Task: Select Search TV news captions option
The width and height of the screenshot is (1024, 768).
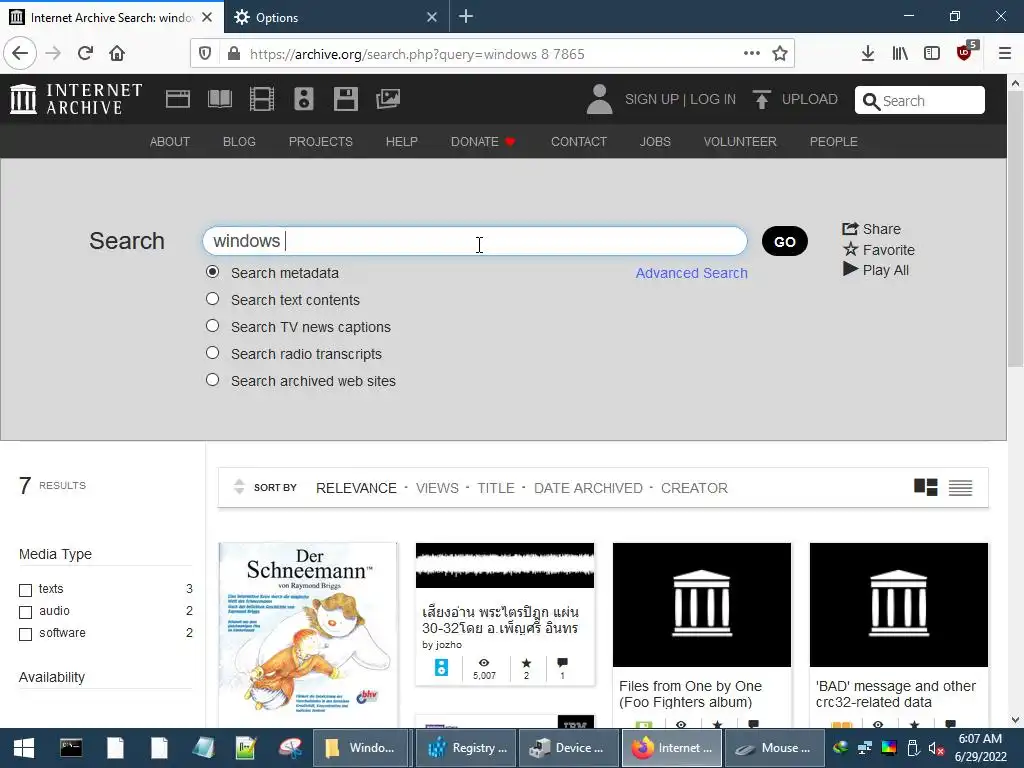Action: click(x=212, y=325)
